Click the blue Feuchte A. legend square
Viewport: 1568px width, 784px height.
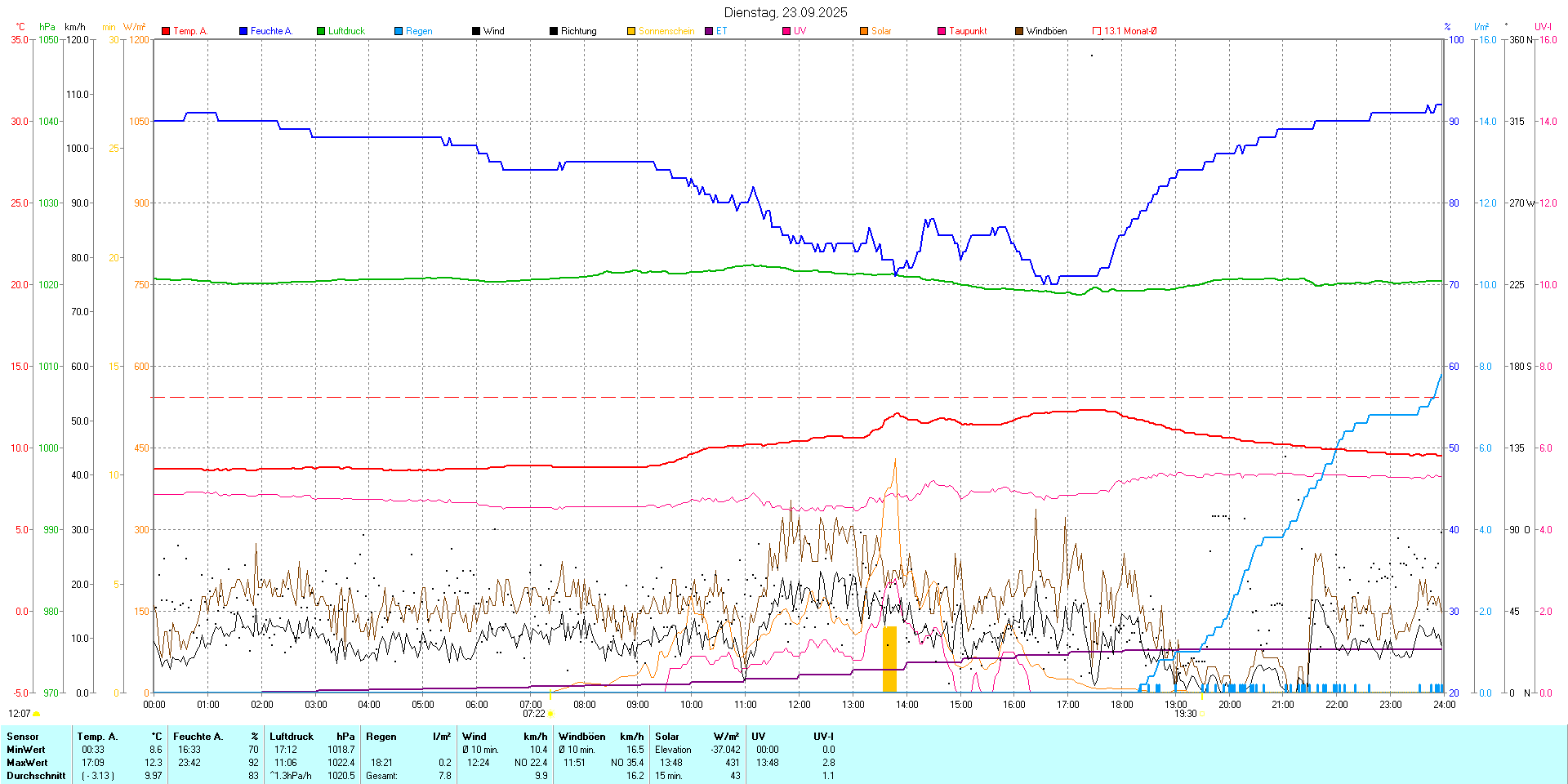[243, 31]
